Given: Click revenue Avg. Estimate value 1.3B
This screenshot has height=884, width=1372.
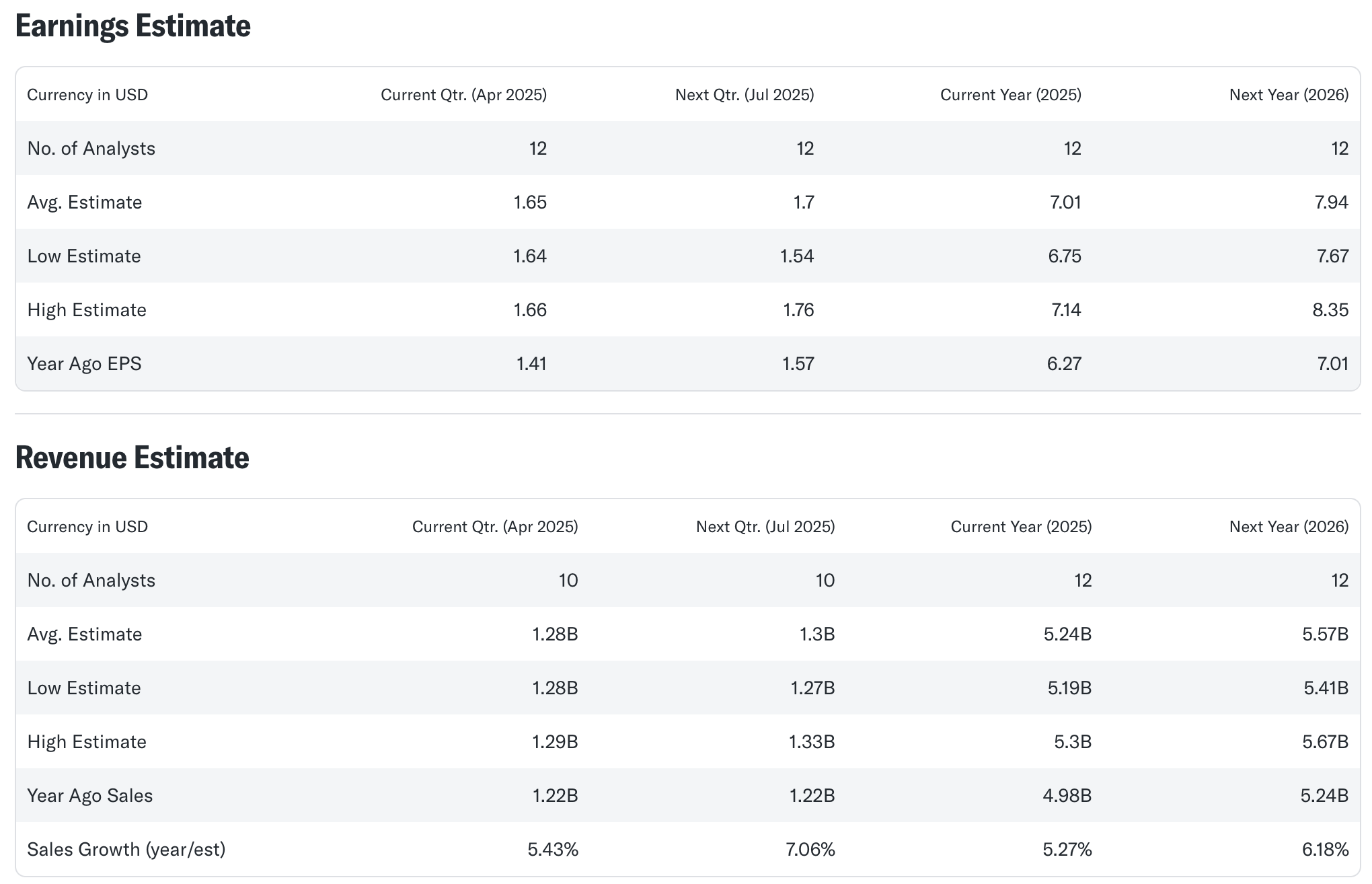Looking at the screenshot, I should point(816,634).
